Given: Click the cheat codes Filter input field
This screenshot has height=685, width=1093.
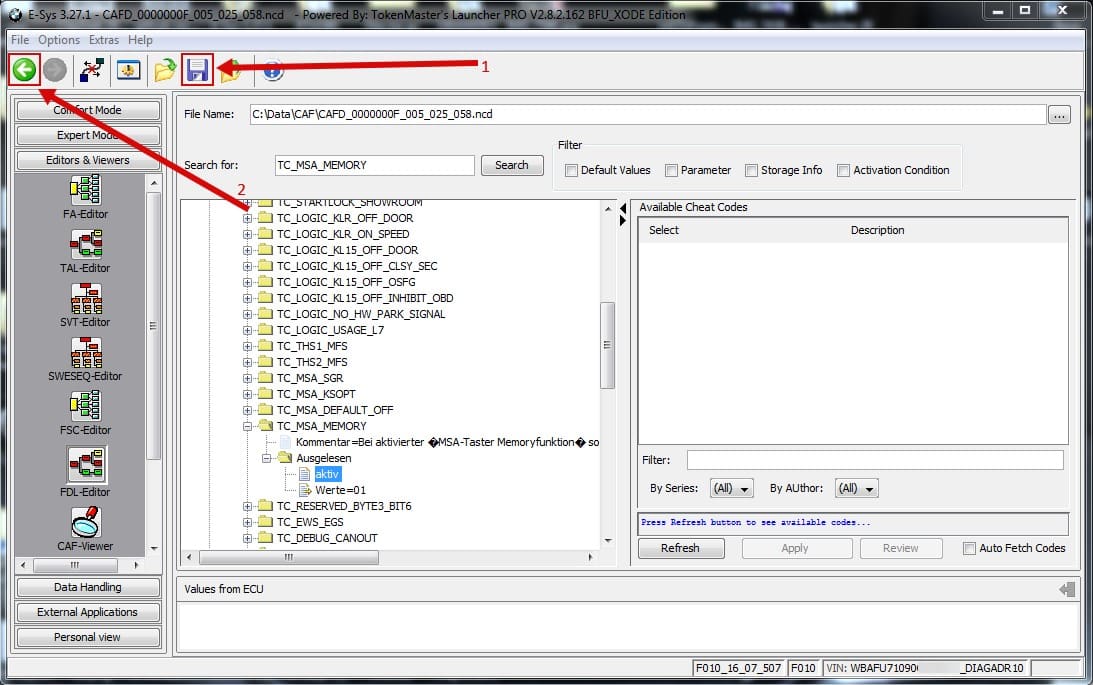Looking at the screenshot, I should pos(876,460).
